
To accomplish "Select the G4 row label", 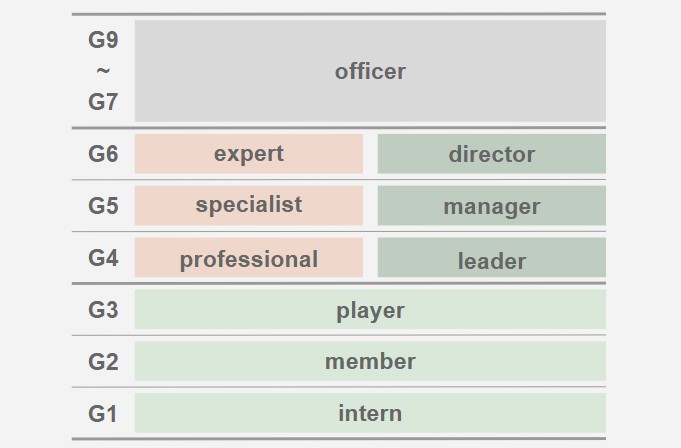I will tap(103, 258).
